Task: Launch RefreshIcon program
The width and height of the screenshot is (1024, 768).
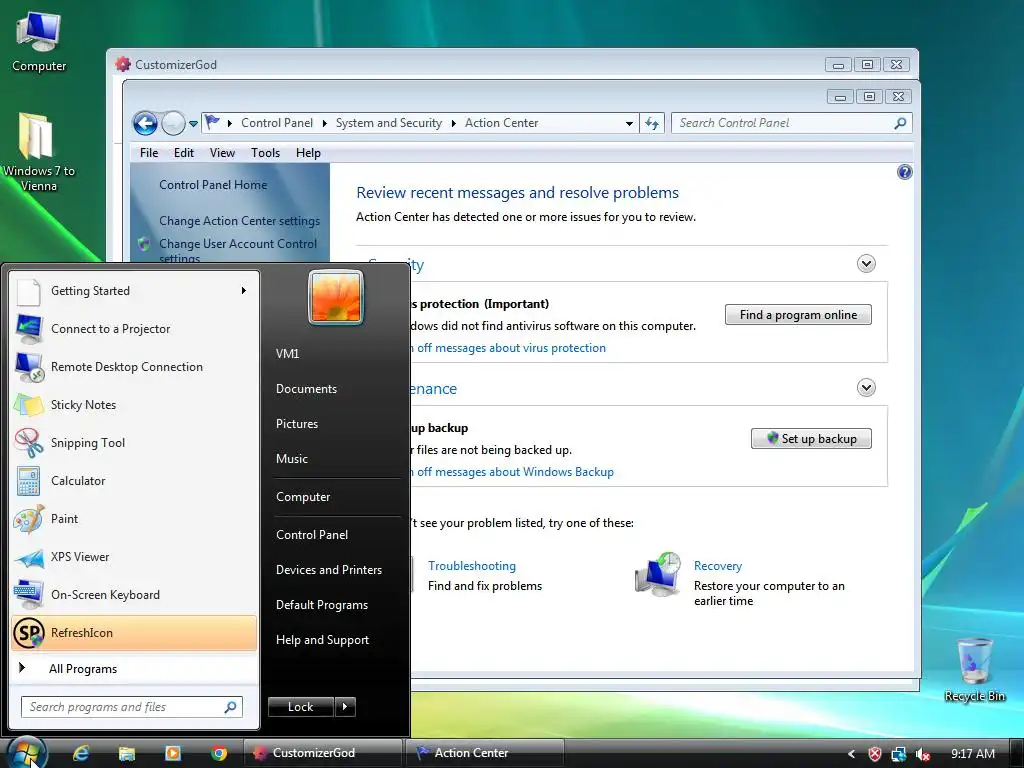Action: [134, 633]
